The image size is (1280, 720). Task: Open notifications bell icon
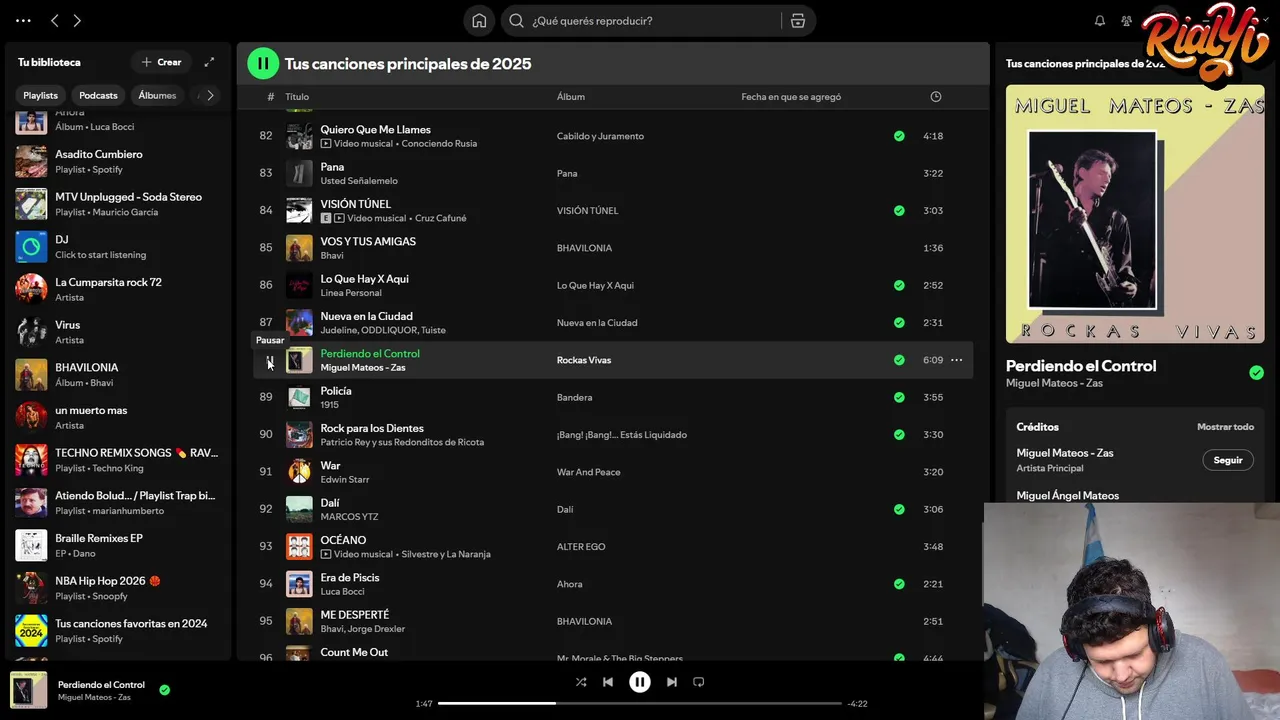(1100, 21)
